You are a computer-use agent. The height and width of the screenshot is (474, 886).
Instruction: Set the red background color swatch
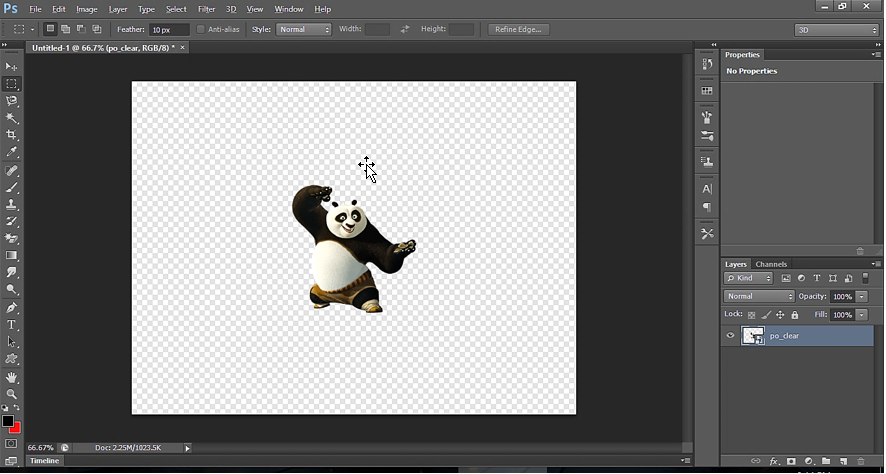coord(16,428)
